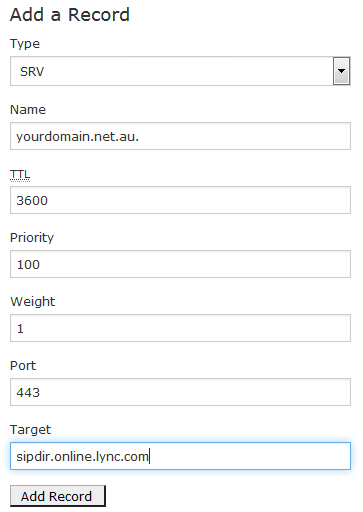Screen dimensions: 363x512
Task: Focus the Priority input with value 100
Action: pyautogui.click(x=180, y=264)
